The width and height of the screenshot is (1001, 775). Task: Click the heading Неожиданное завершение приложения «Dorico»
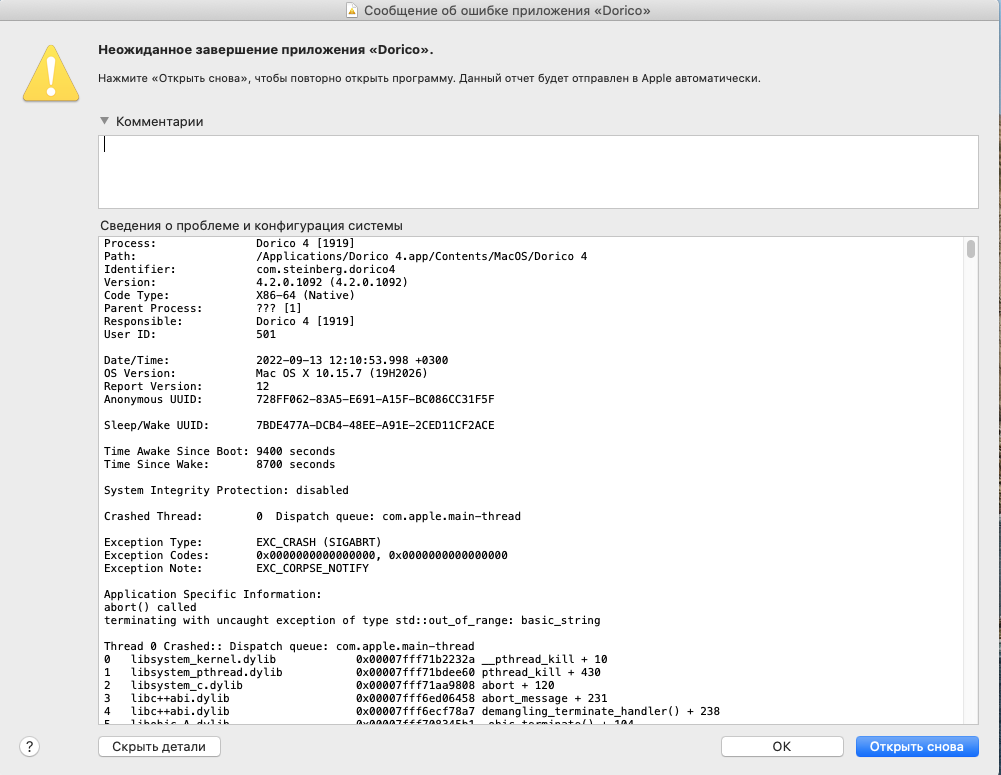(x=266, y=50)
